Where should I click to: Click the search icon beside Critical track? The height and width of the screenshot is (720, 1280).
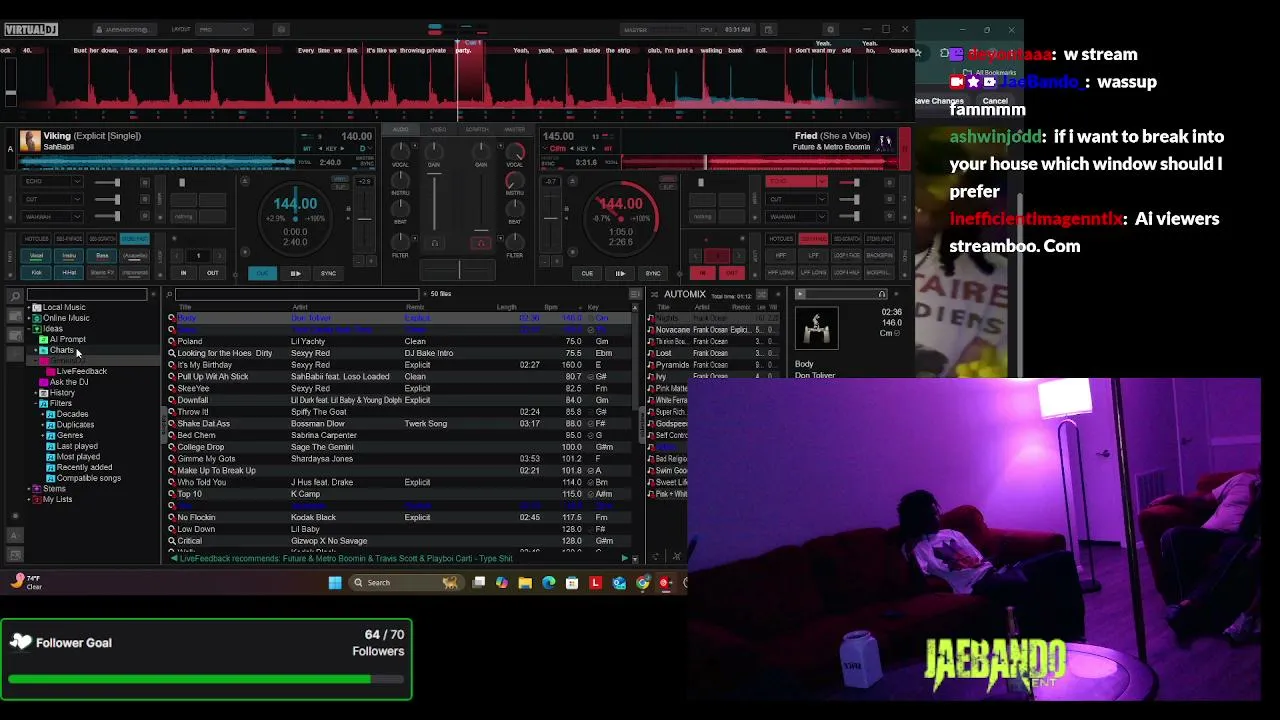pyautogui.click(x=172, y=541)
